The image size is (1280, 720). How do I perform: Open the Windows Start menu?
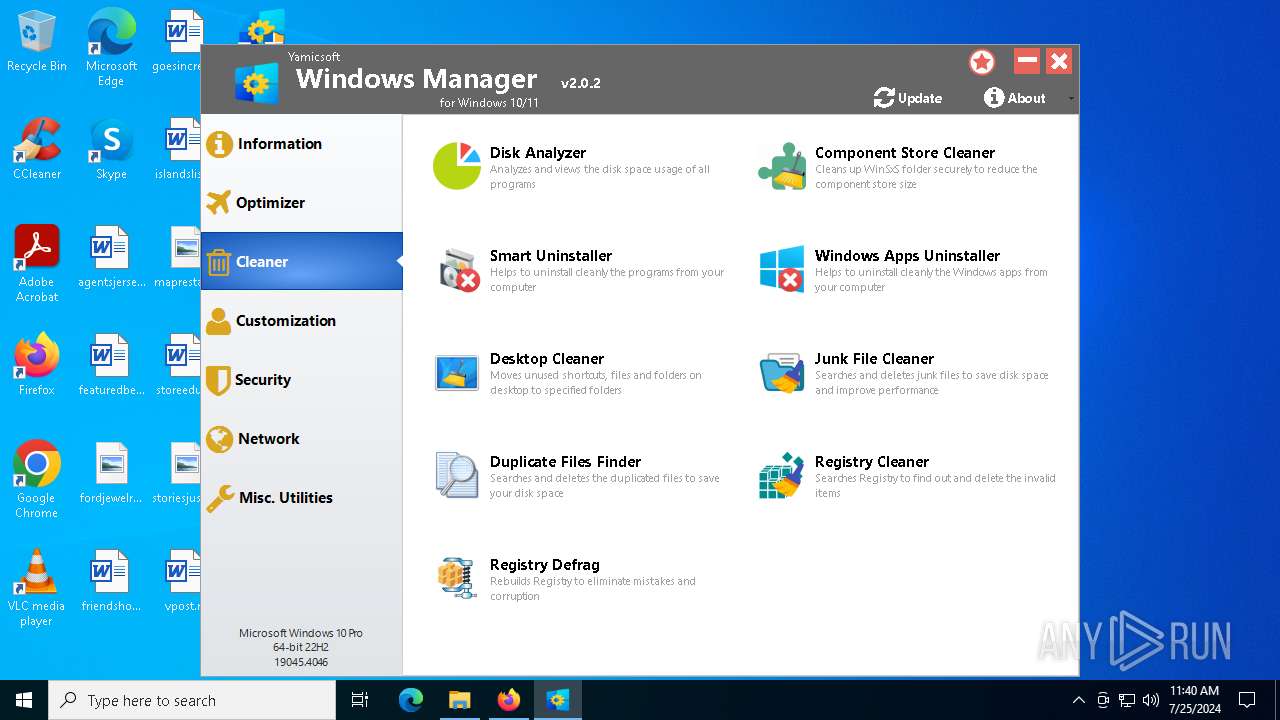24,700
